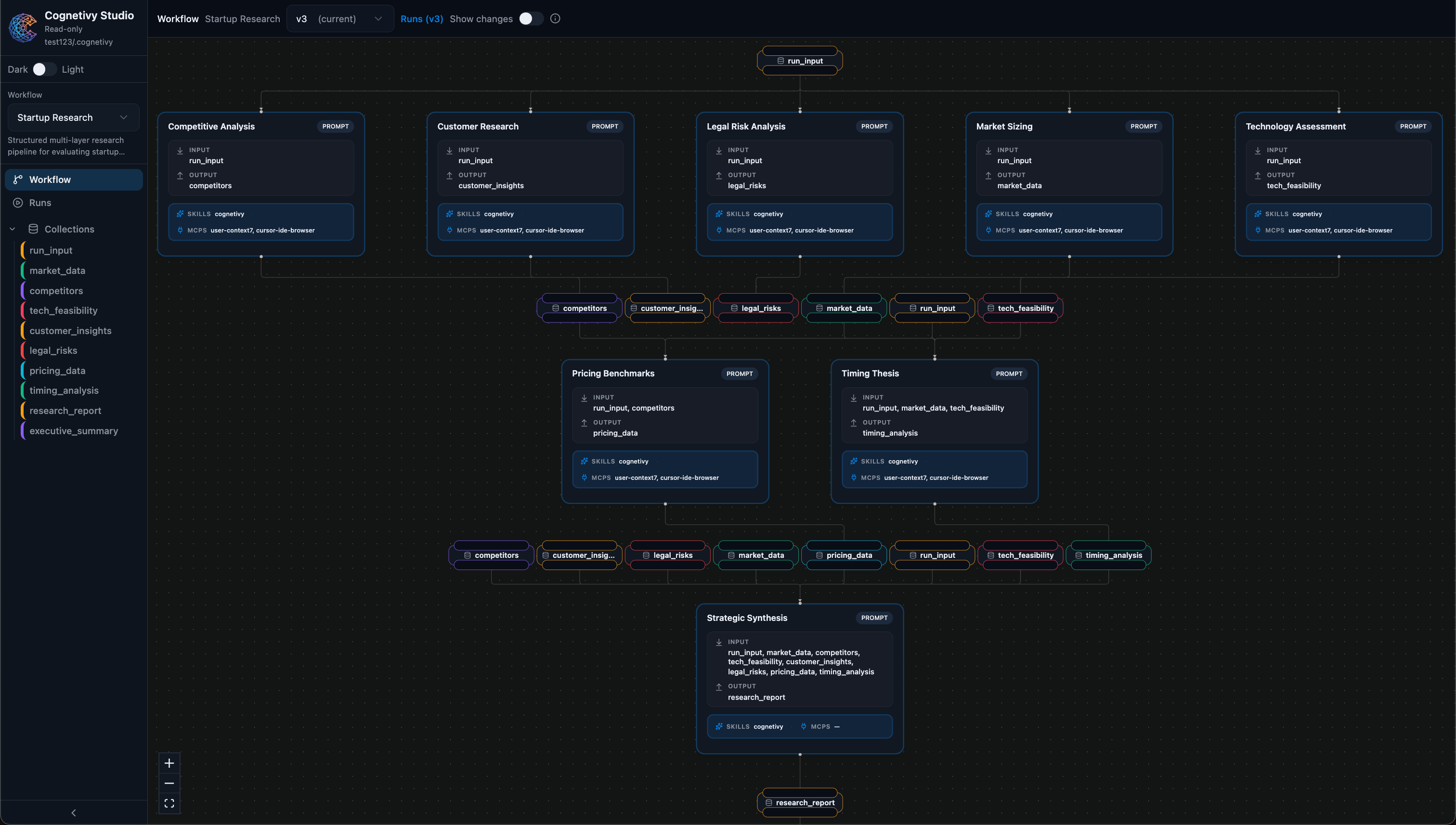Collapse the sidebar using the bottom chevron
This screenshot has width=1456, height=825.
coord(73,812)
